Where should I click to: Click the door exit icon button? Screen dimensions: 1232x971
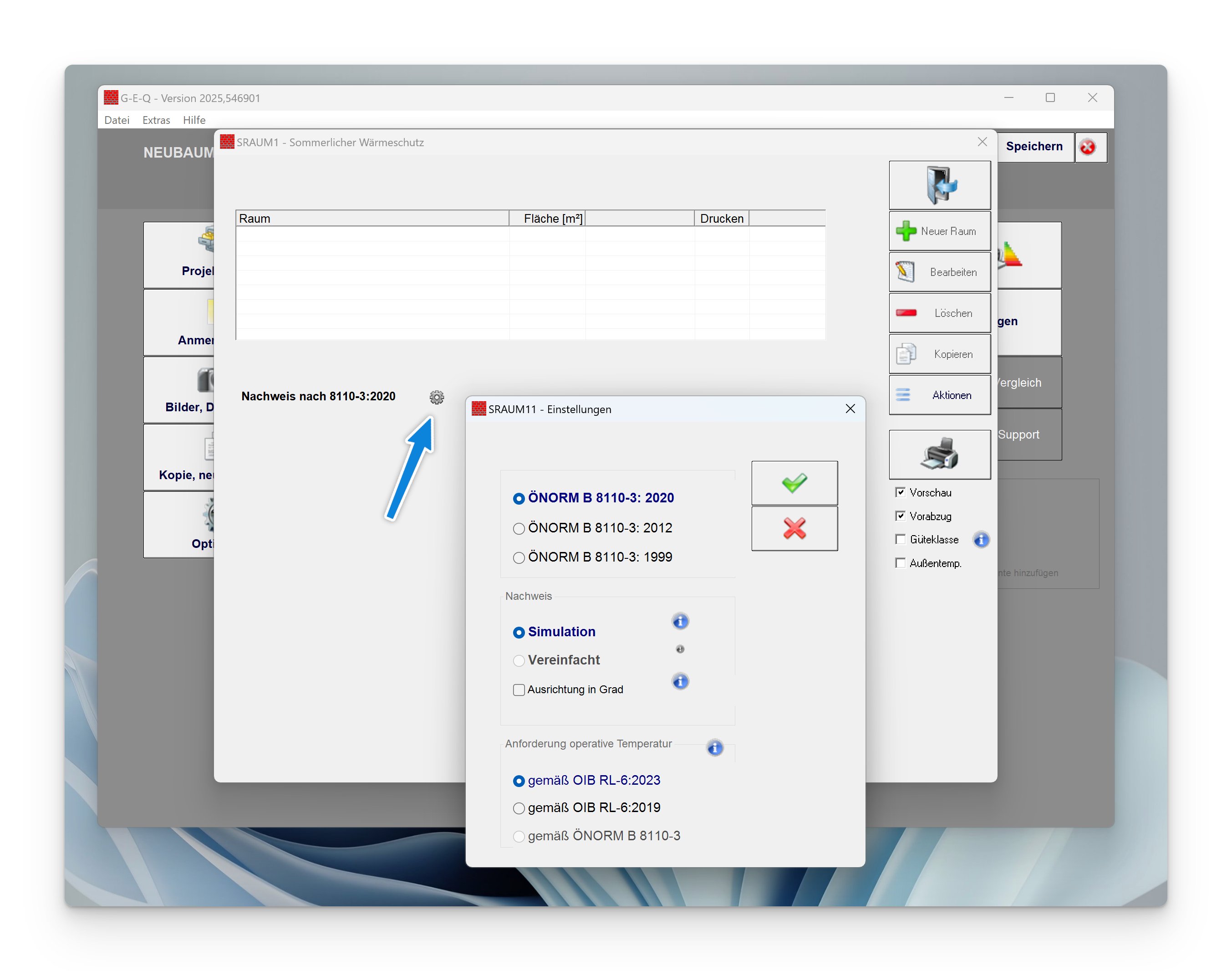point(939,185)
